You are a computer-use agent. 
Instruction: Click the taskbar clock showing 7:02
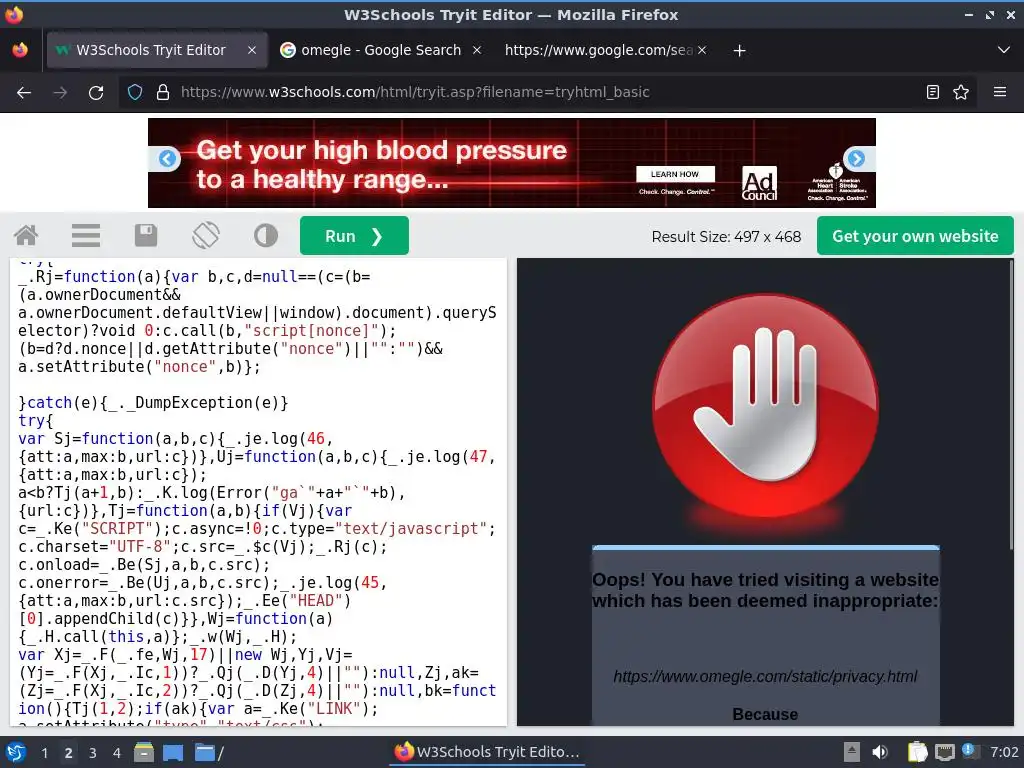coord(1004,752)
